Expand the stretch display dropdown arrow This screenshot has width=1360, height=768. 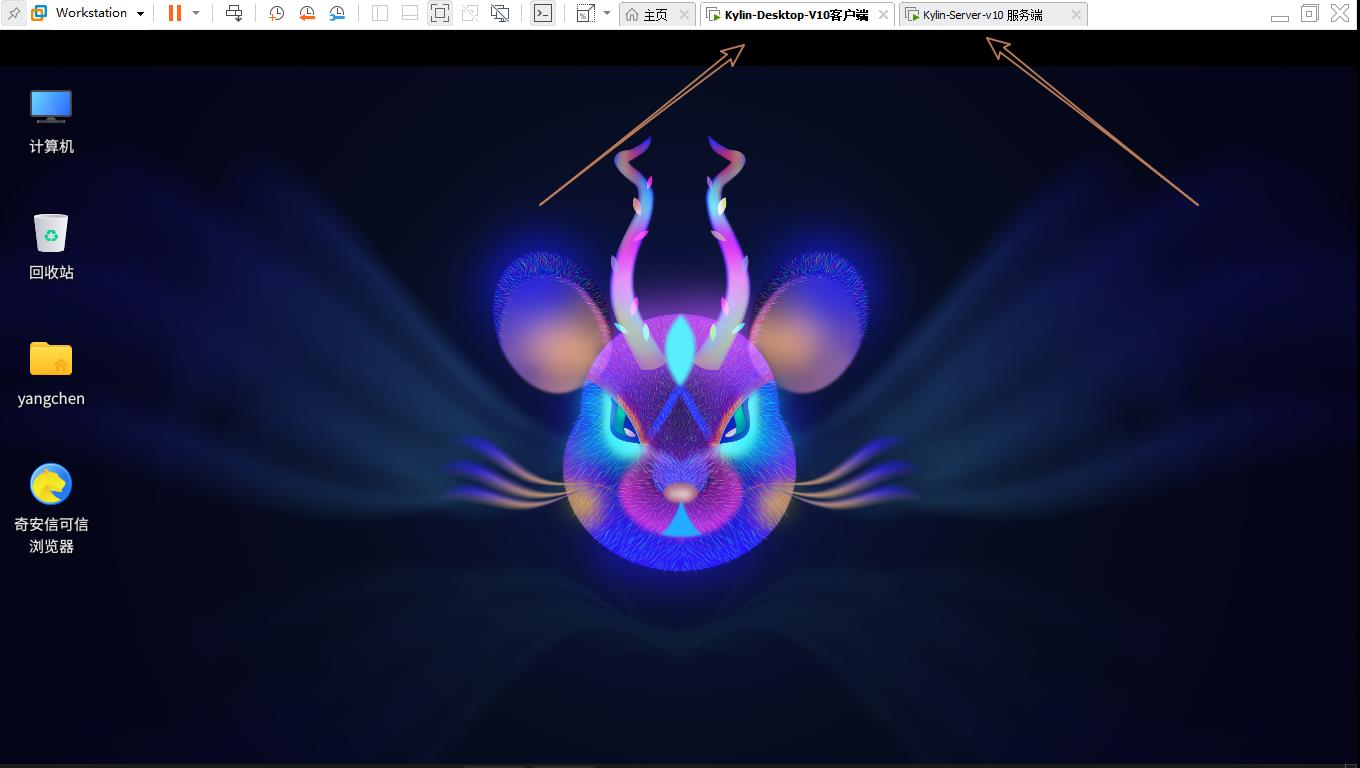click(607, 14)
